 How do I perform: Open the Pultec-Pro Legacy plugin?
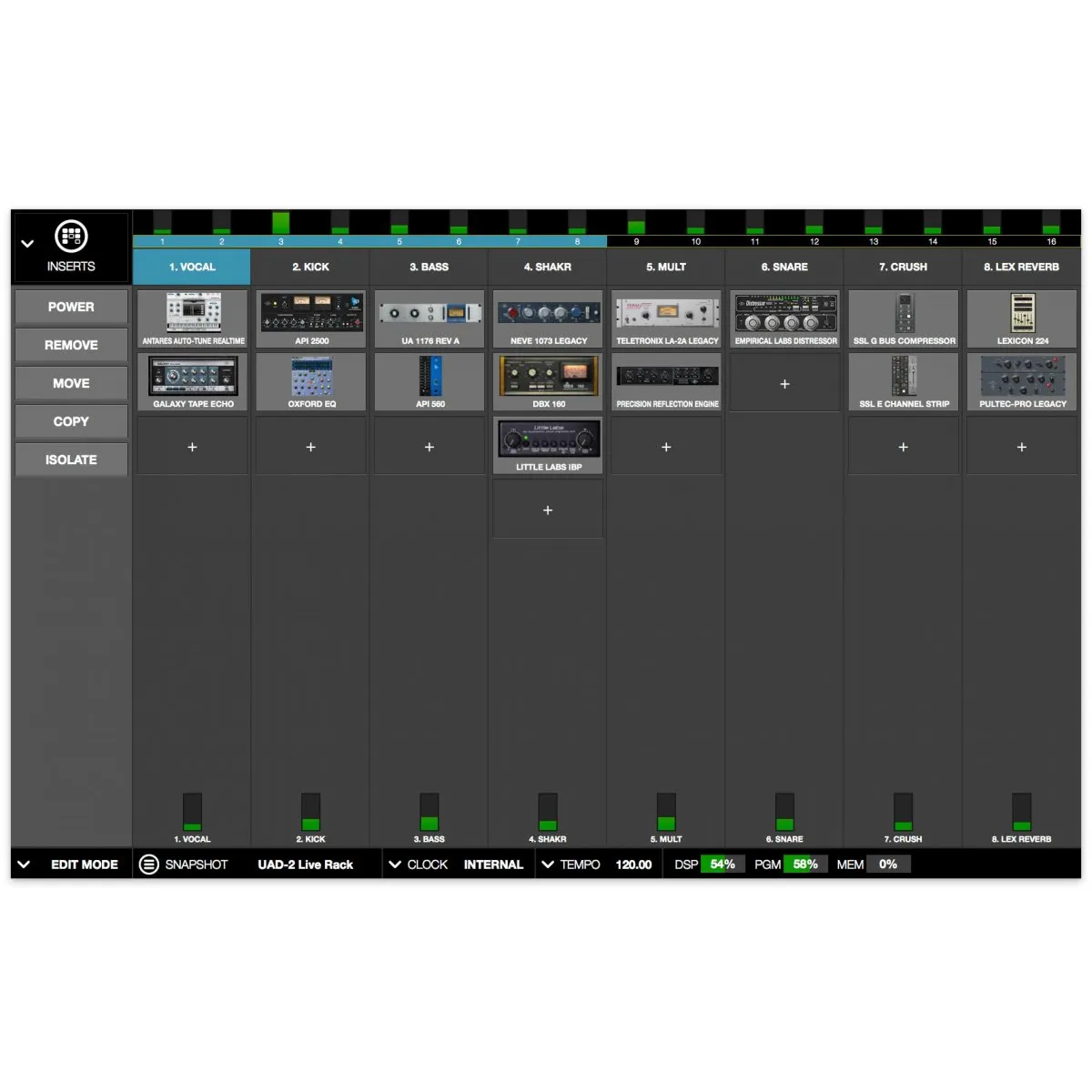[1022, 381]
